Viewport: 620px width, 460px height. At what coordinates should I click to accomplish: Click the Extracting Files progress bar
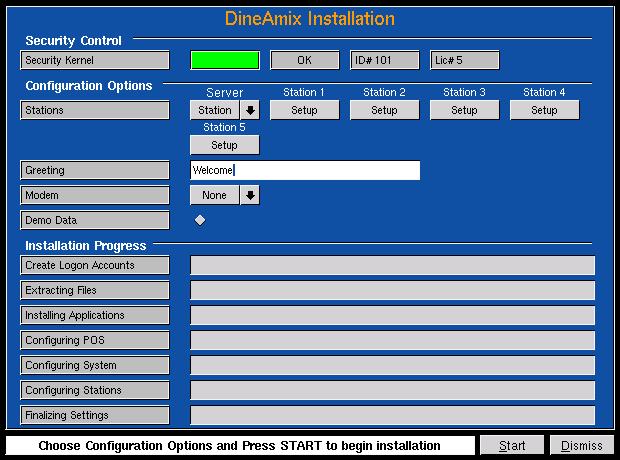(393, 290)
